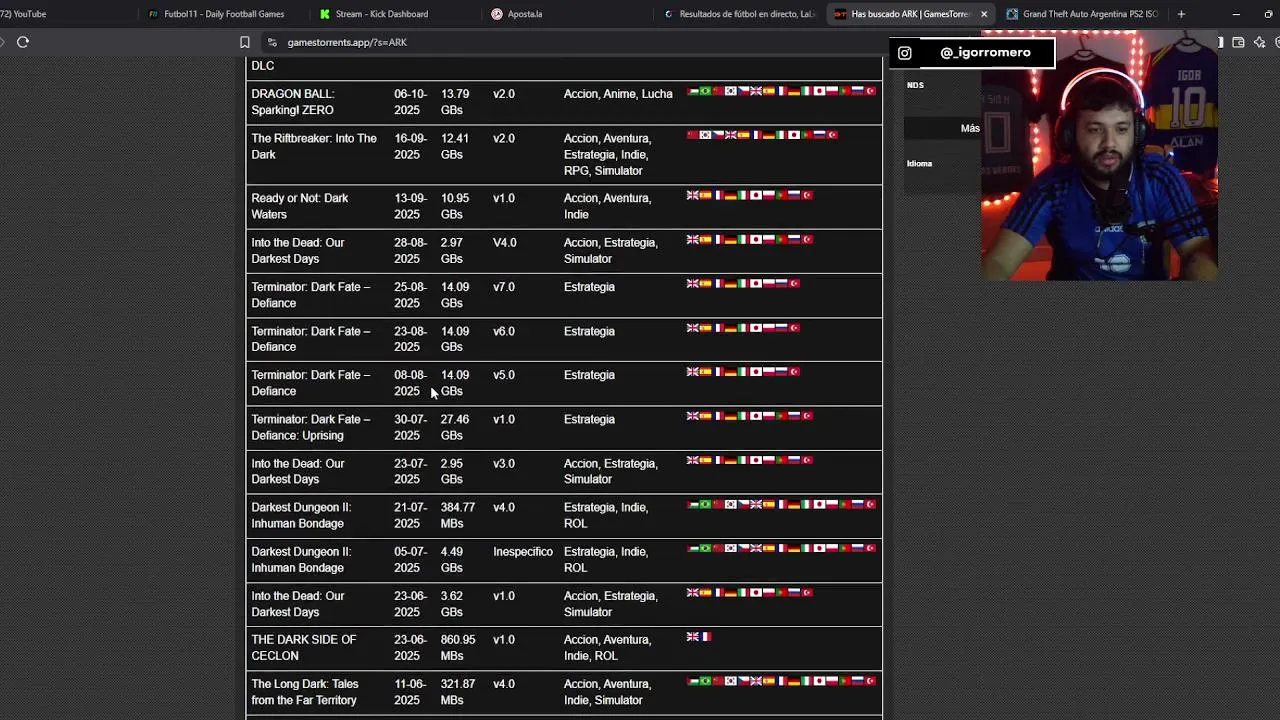The height and width of the screenshot is (720, 1280).
Task: Expand the Más option in the sidebar
Action: tap(970, 128)
